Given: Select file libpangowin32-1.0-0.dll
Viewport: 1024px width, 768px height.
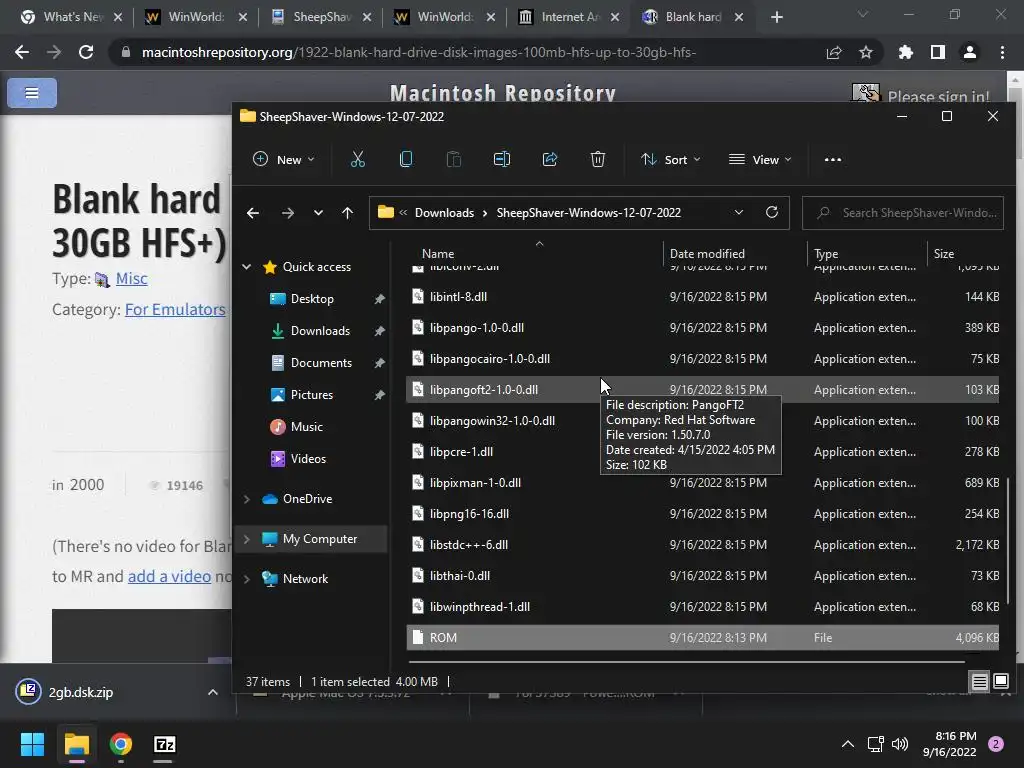Looking at the screenshot, I should (x=703, y=421).
